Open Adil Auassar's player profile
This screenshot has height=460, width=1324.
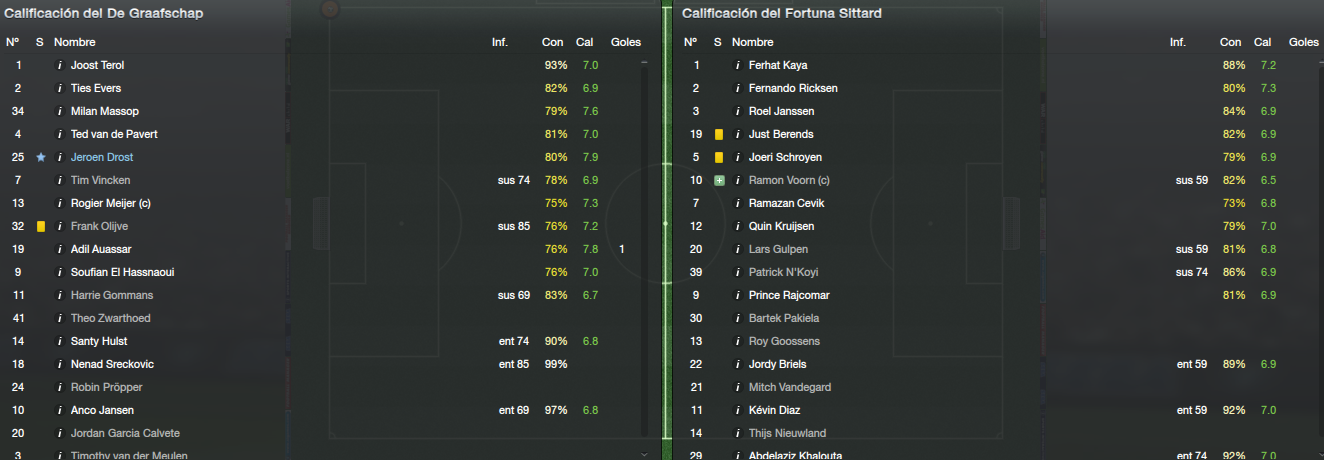(x=101, y=249)
